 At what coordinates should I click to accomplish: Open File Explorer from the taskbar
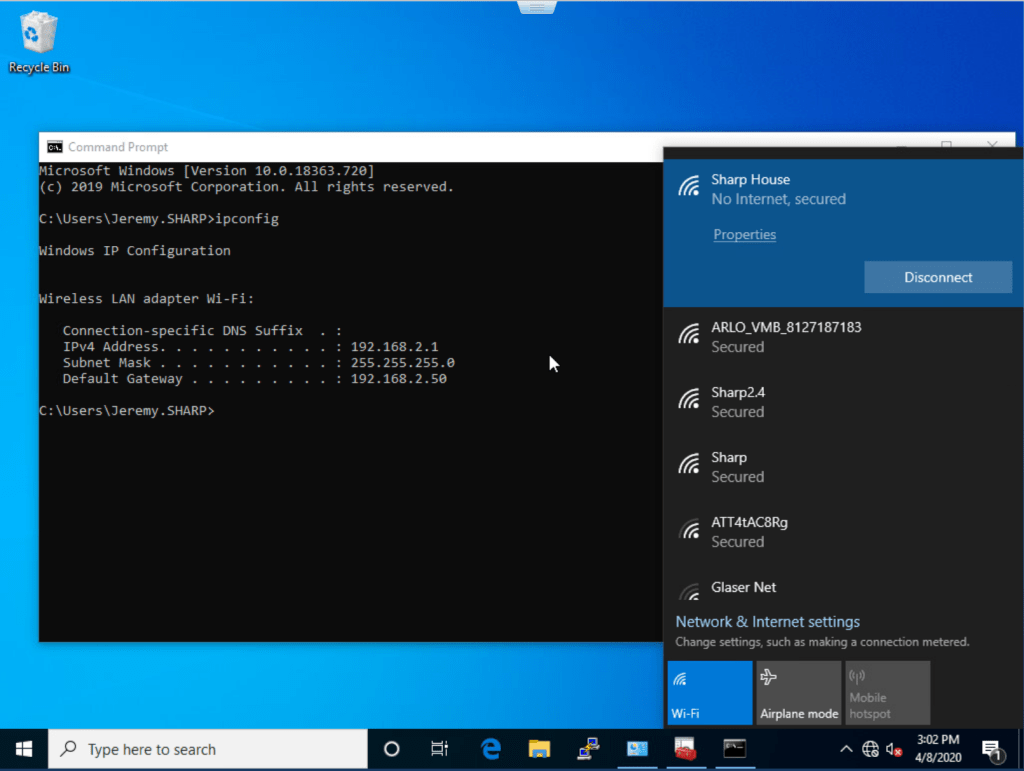point(539,749)
